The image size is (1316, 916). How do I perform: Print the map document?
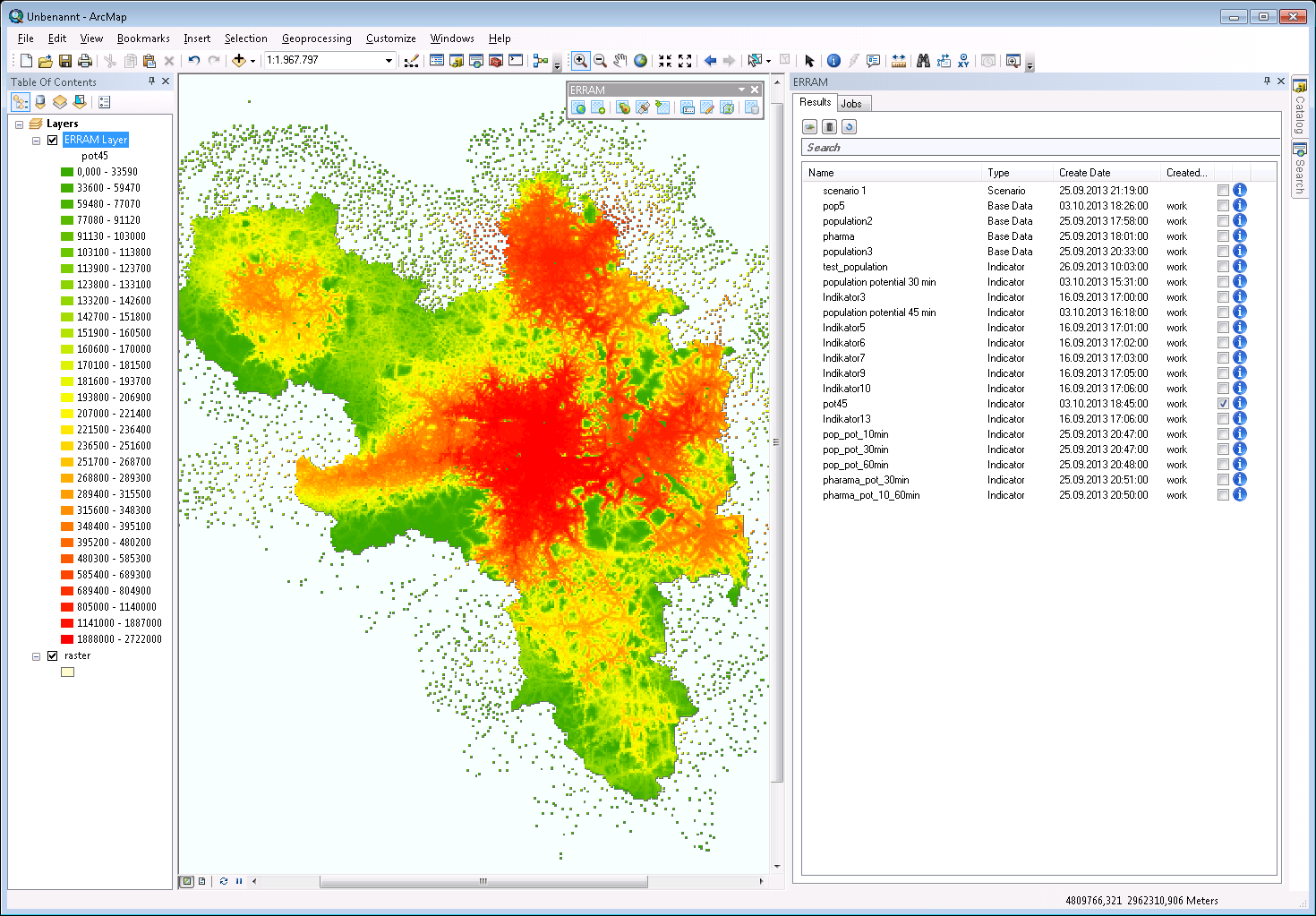[85, 61]
